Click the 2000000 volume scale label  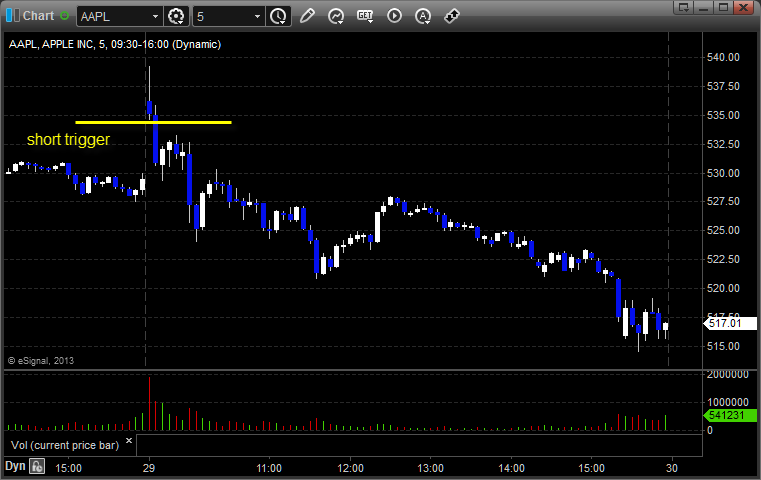click(x=728, y=374)
